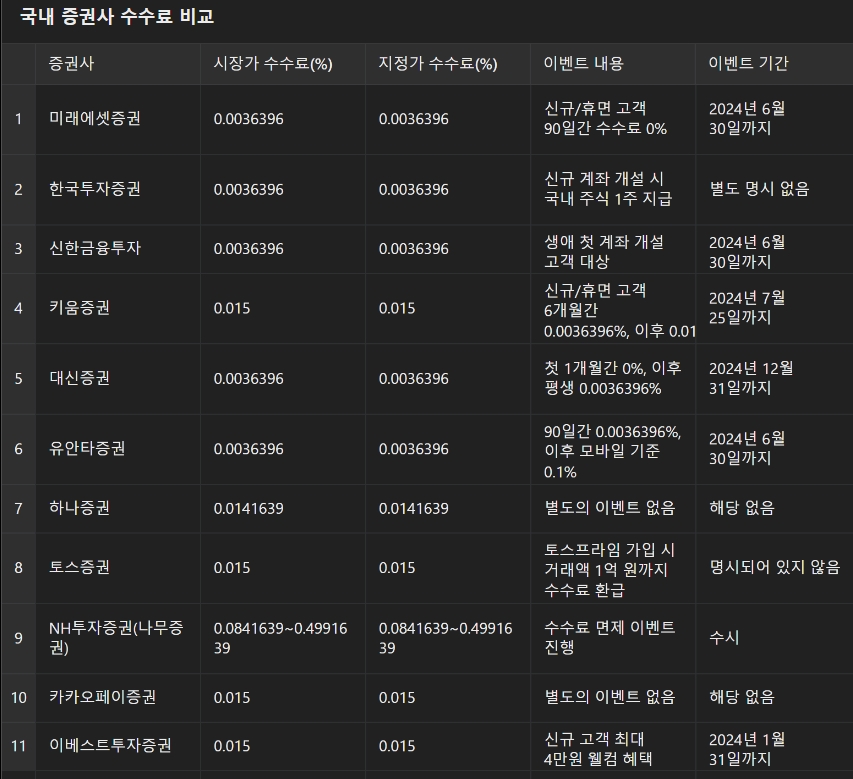853x779 pixels.
Task: Click NH투자증권 market fee range cell
Action: [283, 638]
